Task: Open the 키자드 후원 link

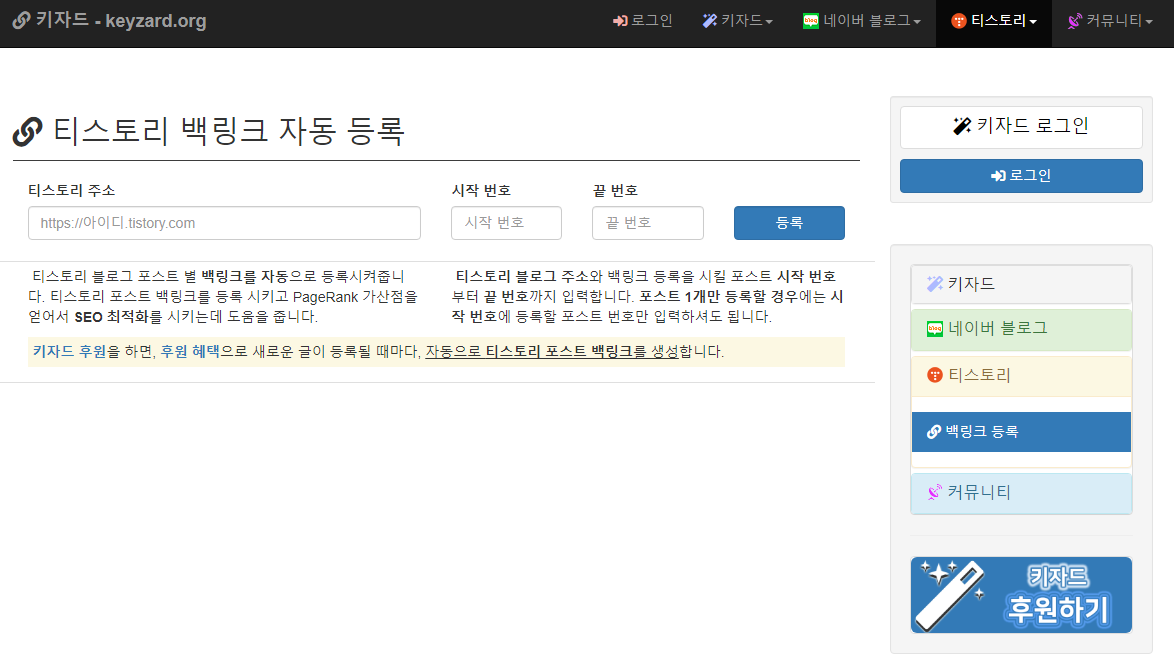Action: point(70,352)
